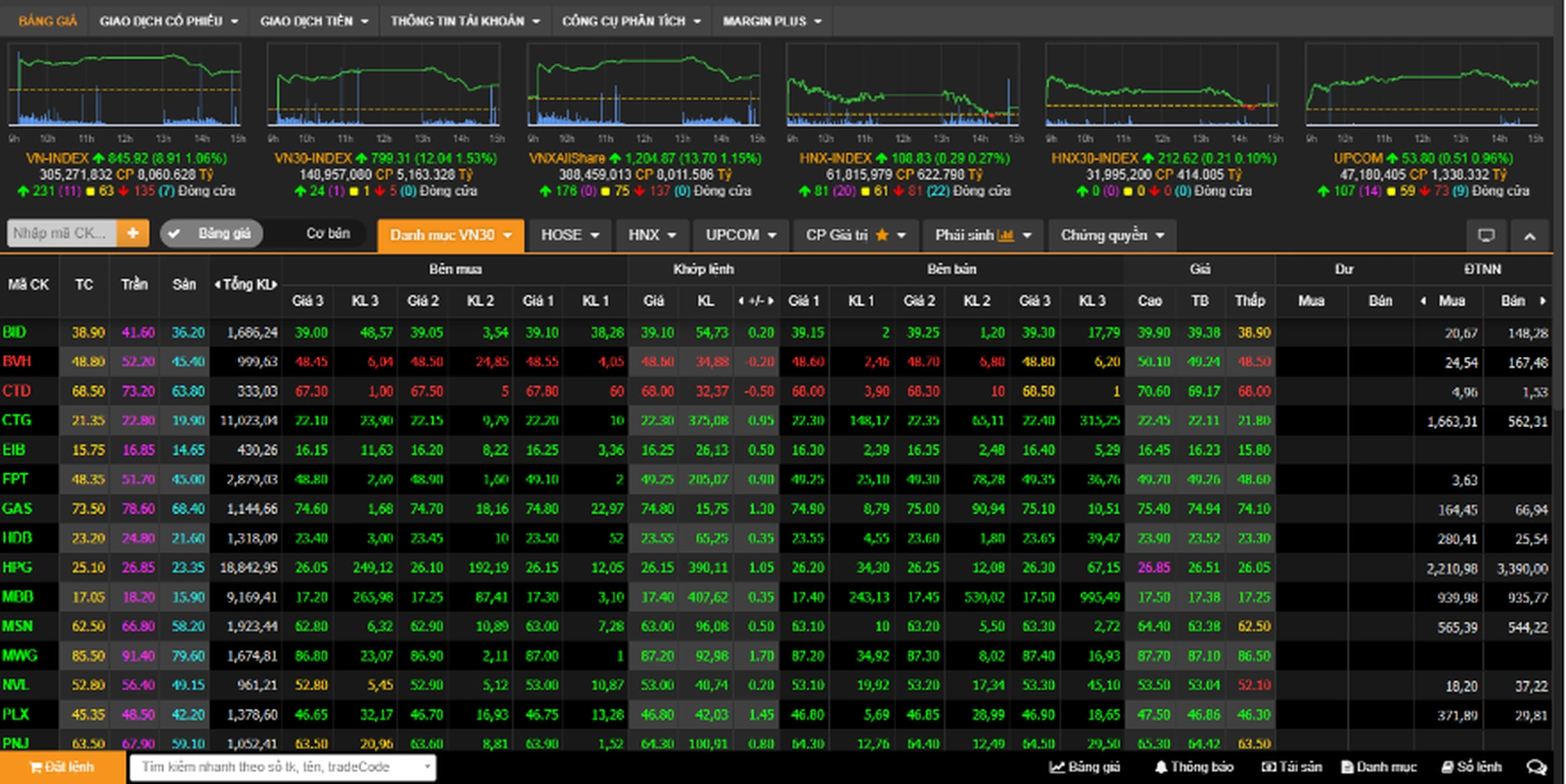Click the stock code input field
The width and height of the screenshot is (1566, 784).
tap(62, 234)
